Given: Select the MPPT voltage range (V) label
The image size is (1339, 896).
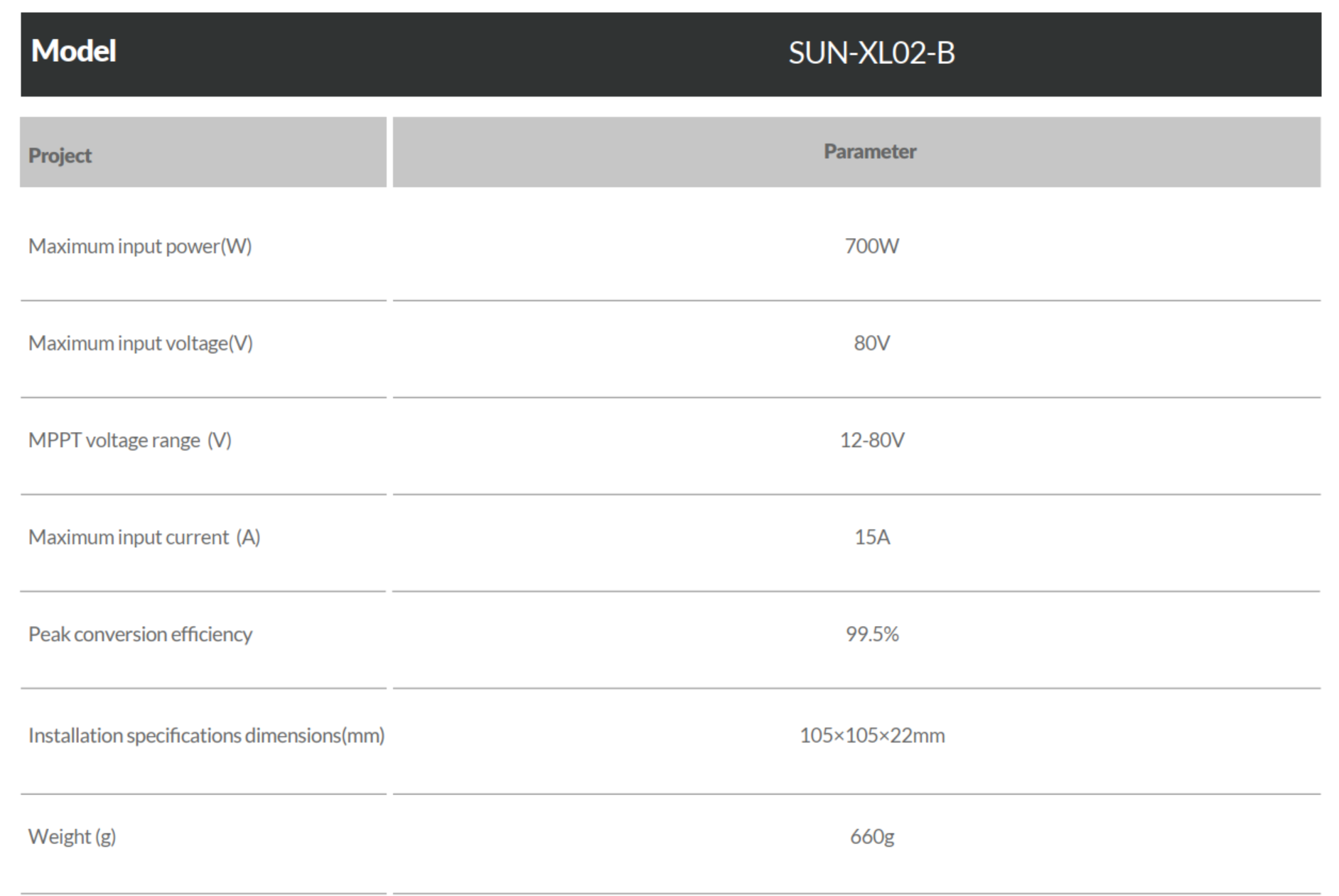Looking at the screenshot, I should [x=130, y=441].
